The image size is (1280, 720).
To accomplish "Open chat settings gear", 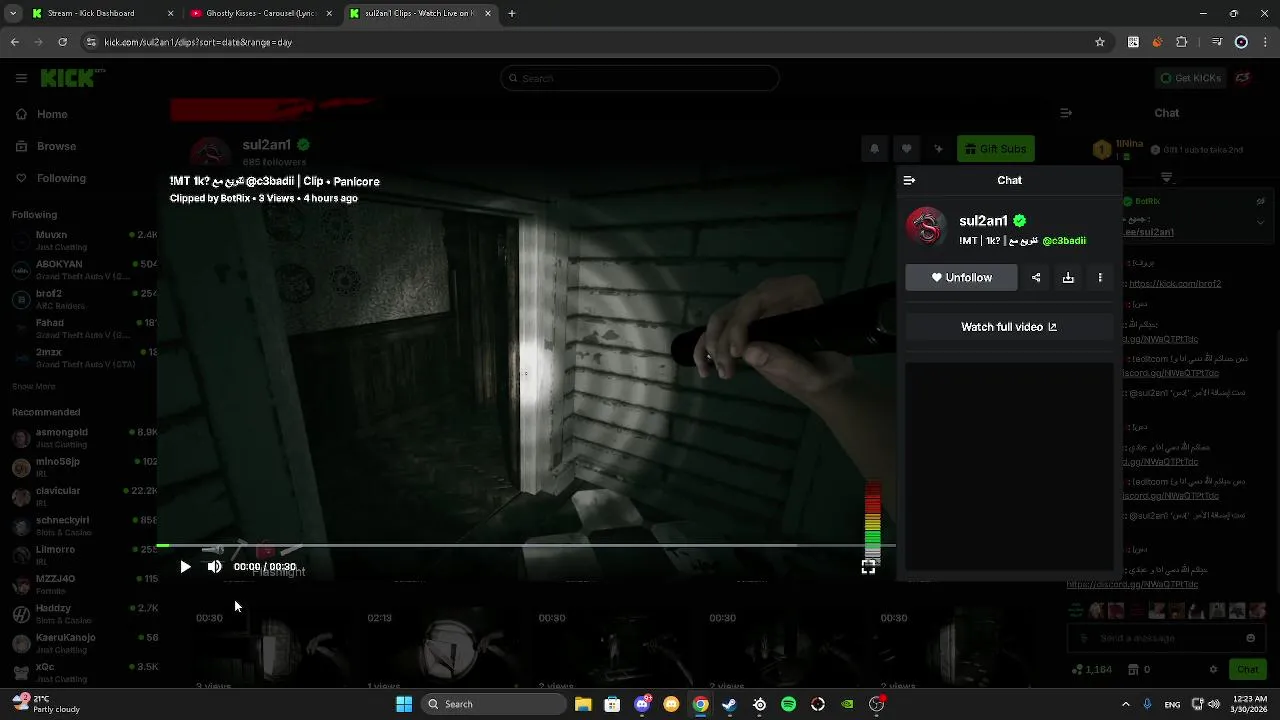I will [x=1213, y=669].
